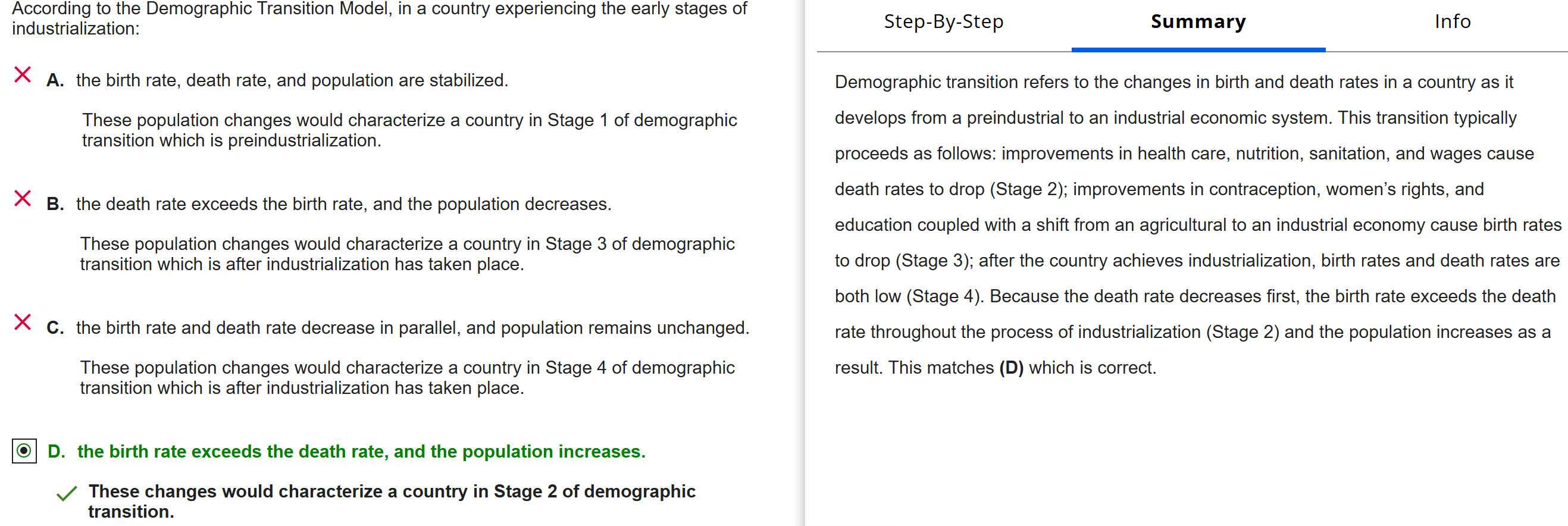1568x526 pixels.
Task: Click the red X beside answer A
Action: [23, 75]
